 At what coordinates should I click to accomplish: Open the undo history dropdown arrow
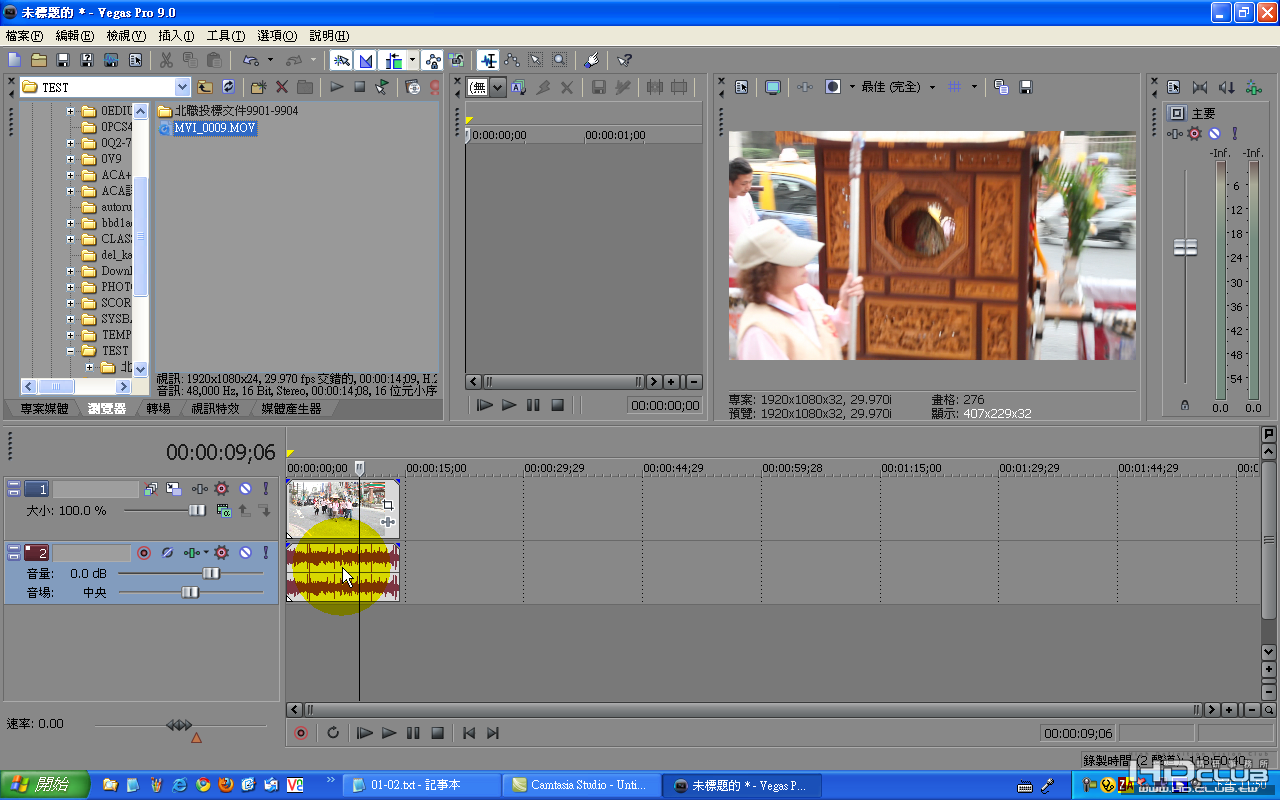coord(270,60)
